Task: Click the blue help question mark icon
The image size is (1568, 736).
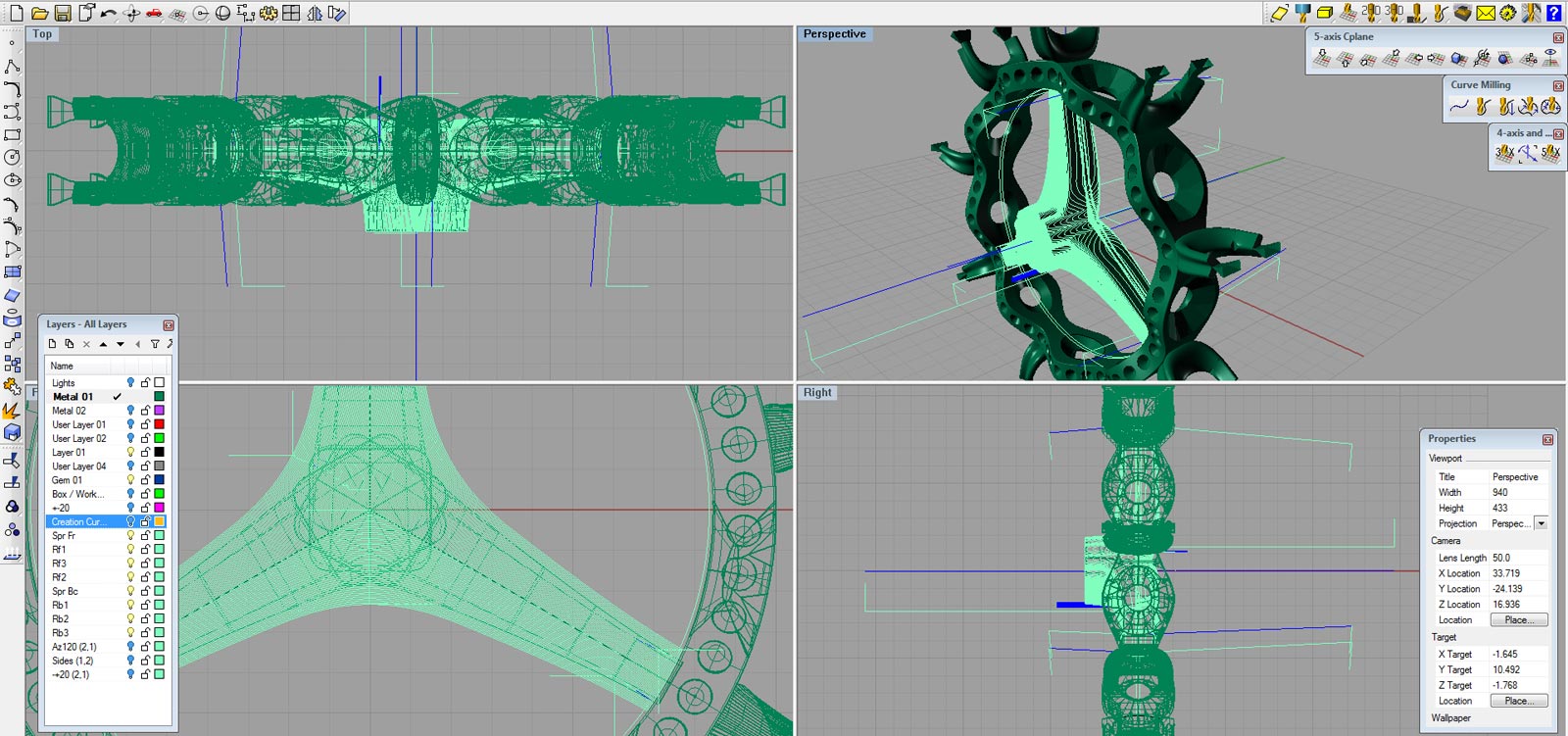Action: coord(1553,13)
